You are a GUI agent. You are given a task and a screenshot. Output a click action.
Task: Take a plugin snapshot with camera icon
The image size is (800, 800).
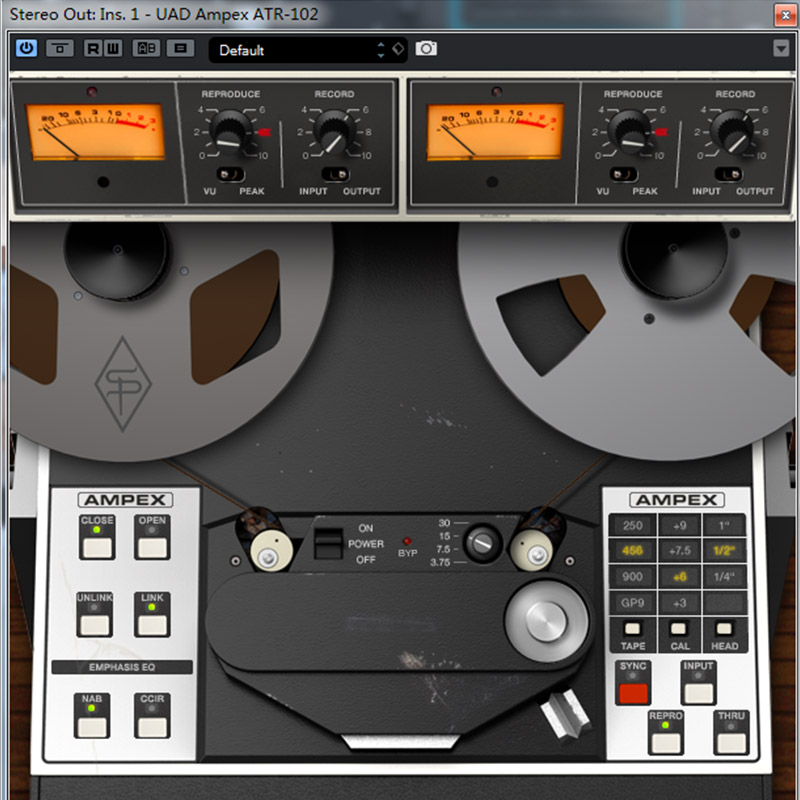click(426, 48)
